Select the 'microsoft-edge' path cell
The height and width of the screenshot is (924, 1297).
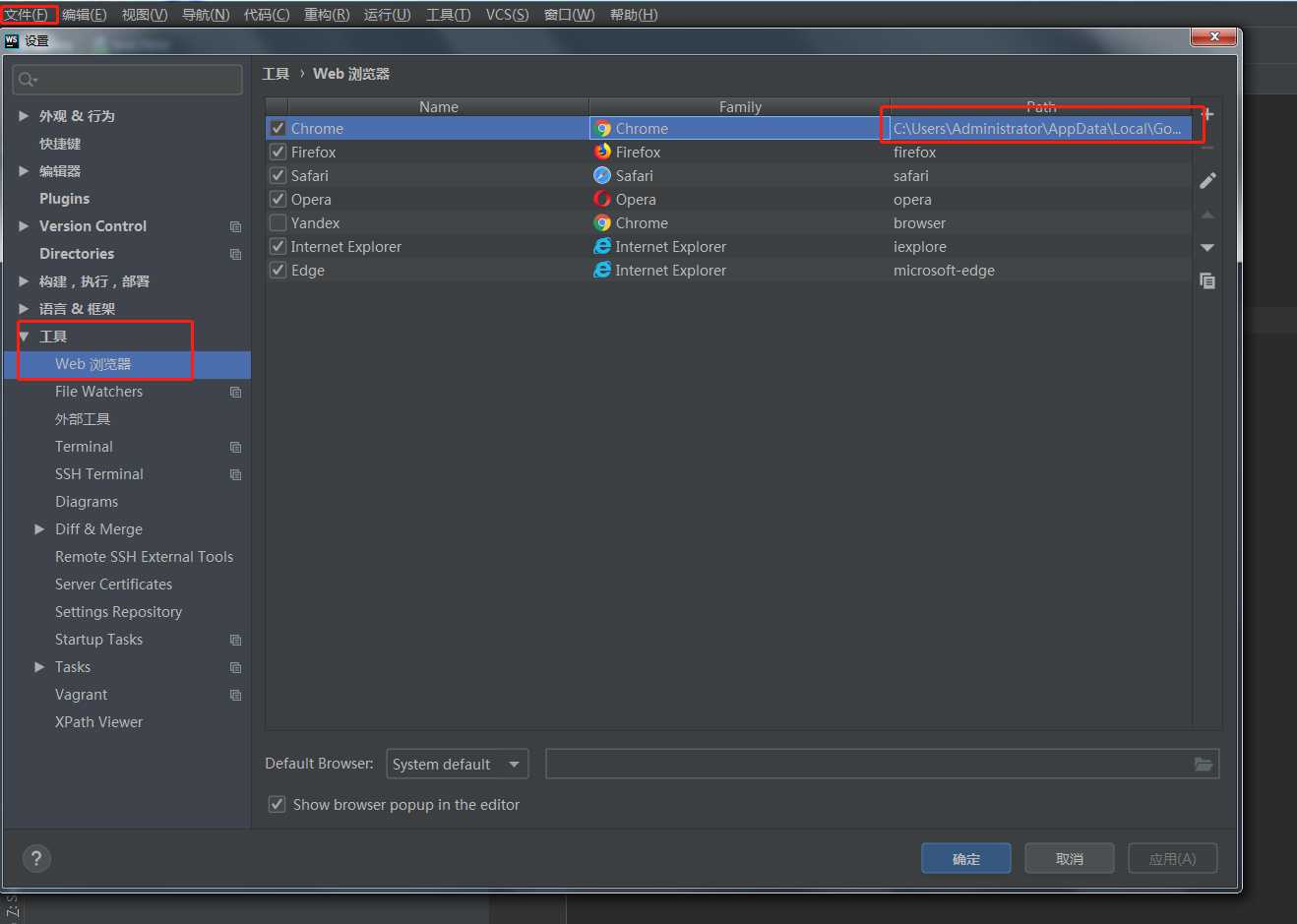point(1039,270)
